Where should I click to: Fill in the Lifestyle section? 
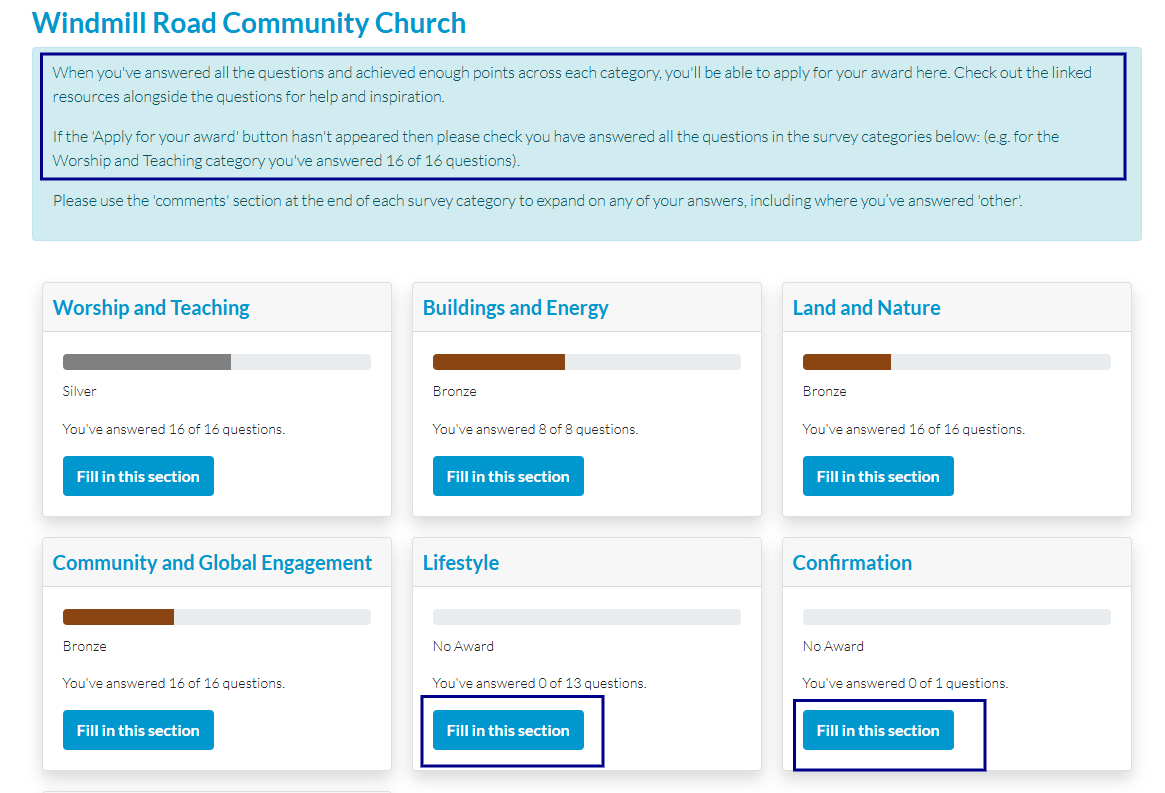tap(508, 731)
